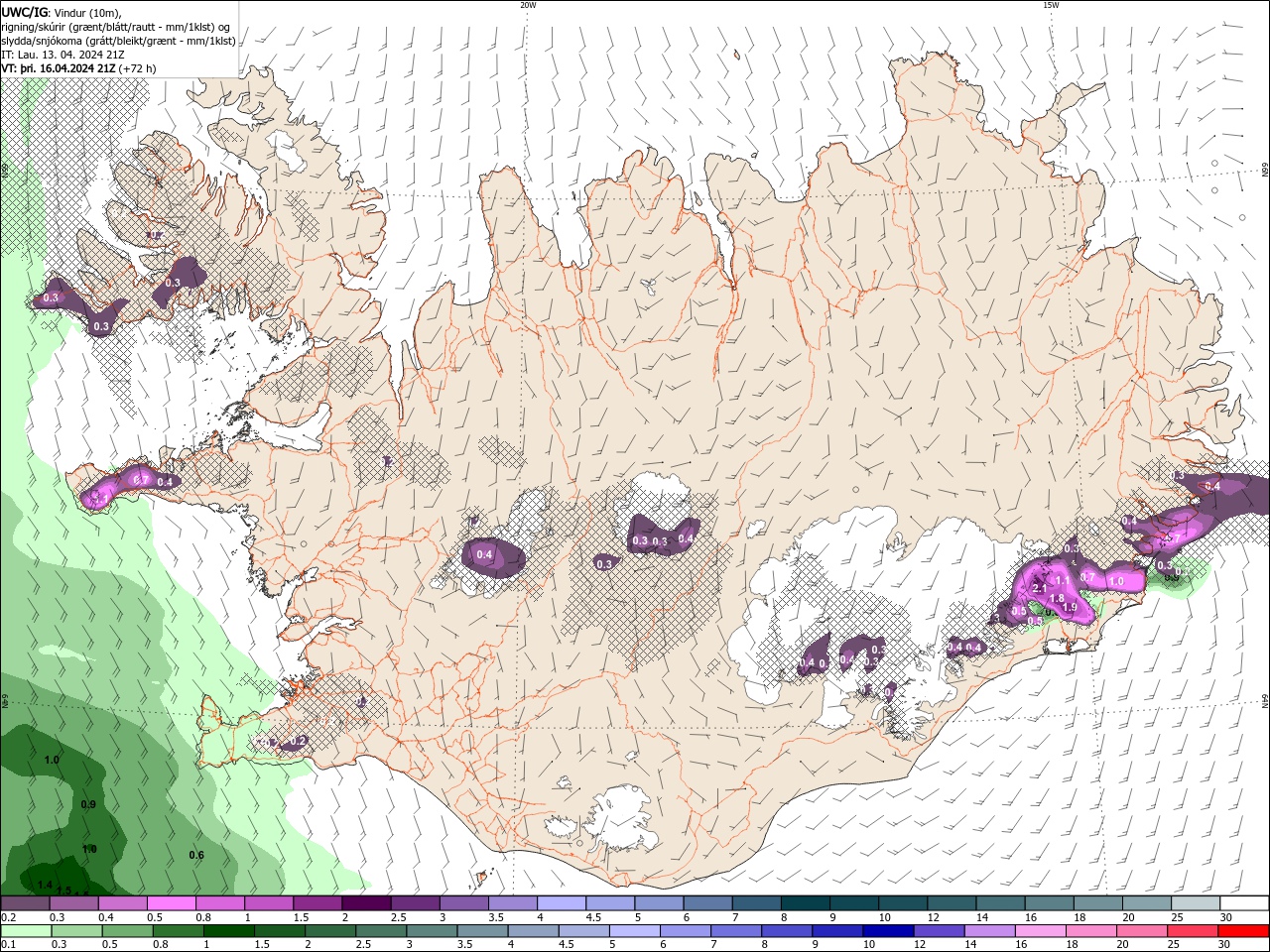1270x952 pixels.
Task: Pick the snow-scale swatch starting at 1.5
Action: tap(317, 903)
